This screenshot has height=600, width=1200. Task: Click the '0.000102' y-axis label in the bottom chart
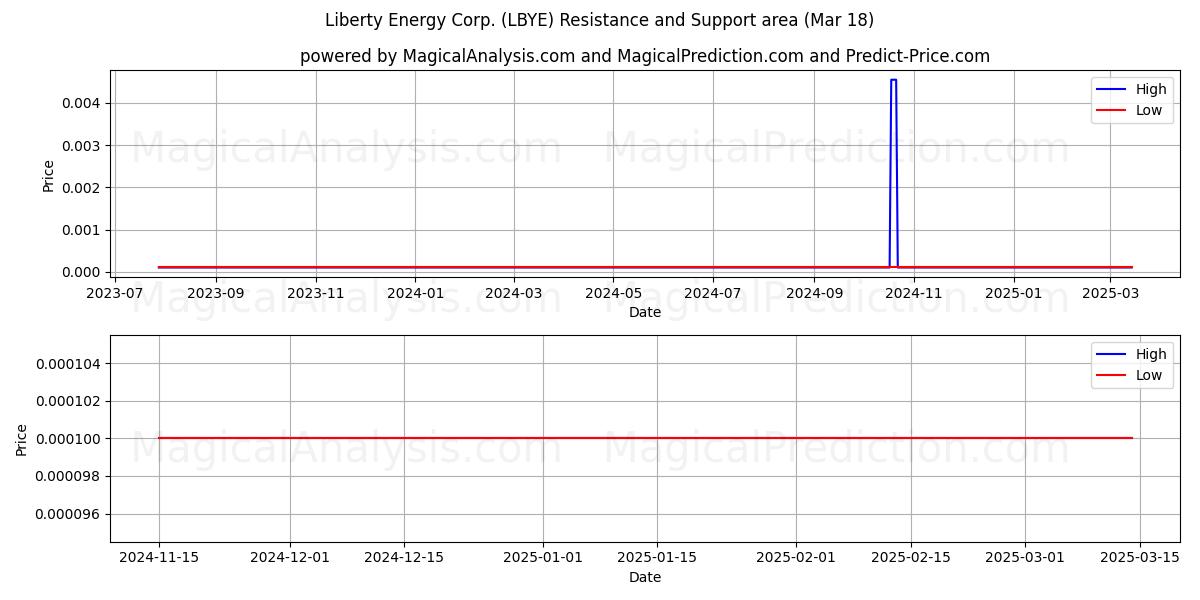click(67, 401)
